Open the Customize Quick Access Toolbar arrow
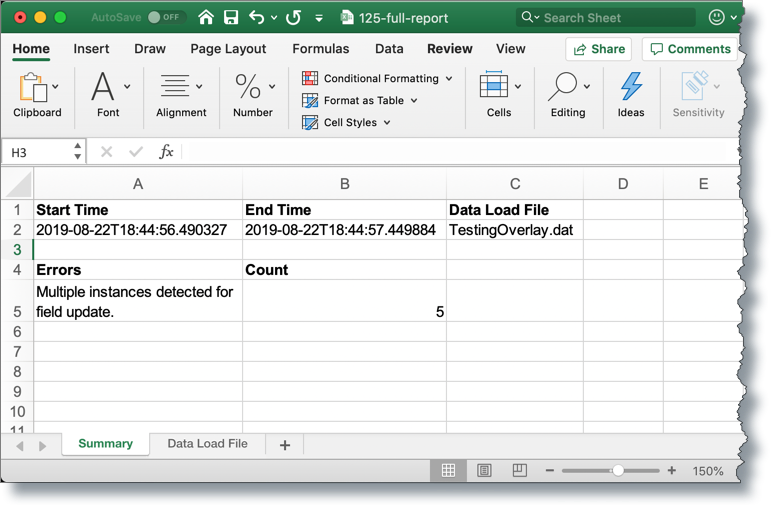This screenshot has height=505, width=771. tap(319, 18)
